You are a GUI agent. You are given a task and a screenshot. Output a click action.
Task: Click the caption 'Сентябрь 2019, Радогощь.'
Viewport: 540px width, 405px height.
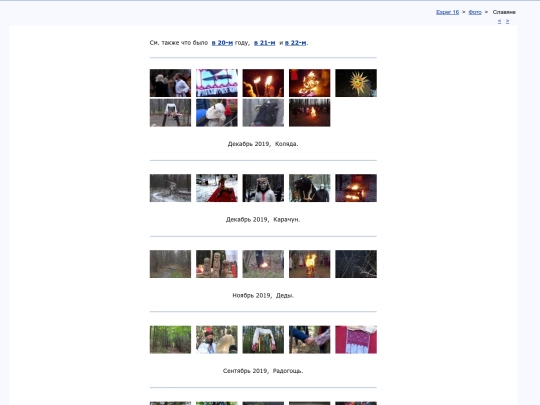263,371
